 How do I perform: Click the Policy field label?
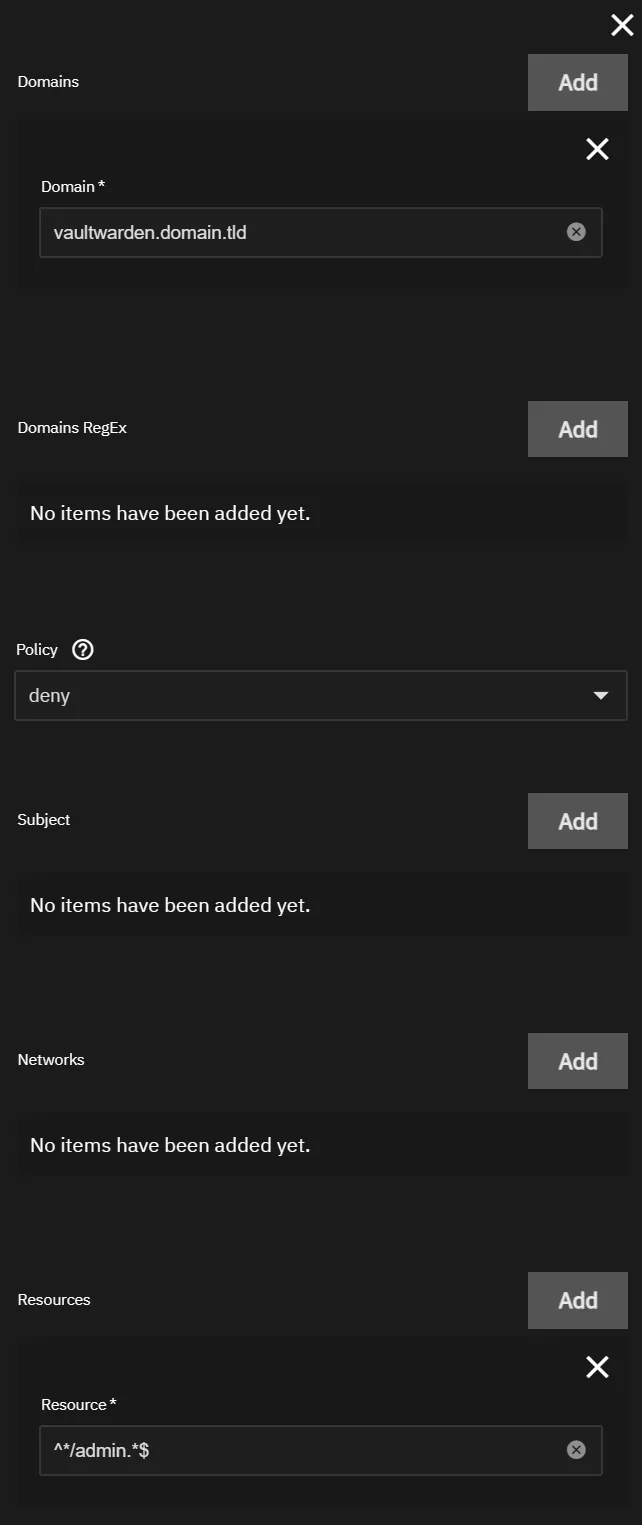(x=37, y=650)
